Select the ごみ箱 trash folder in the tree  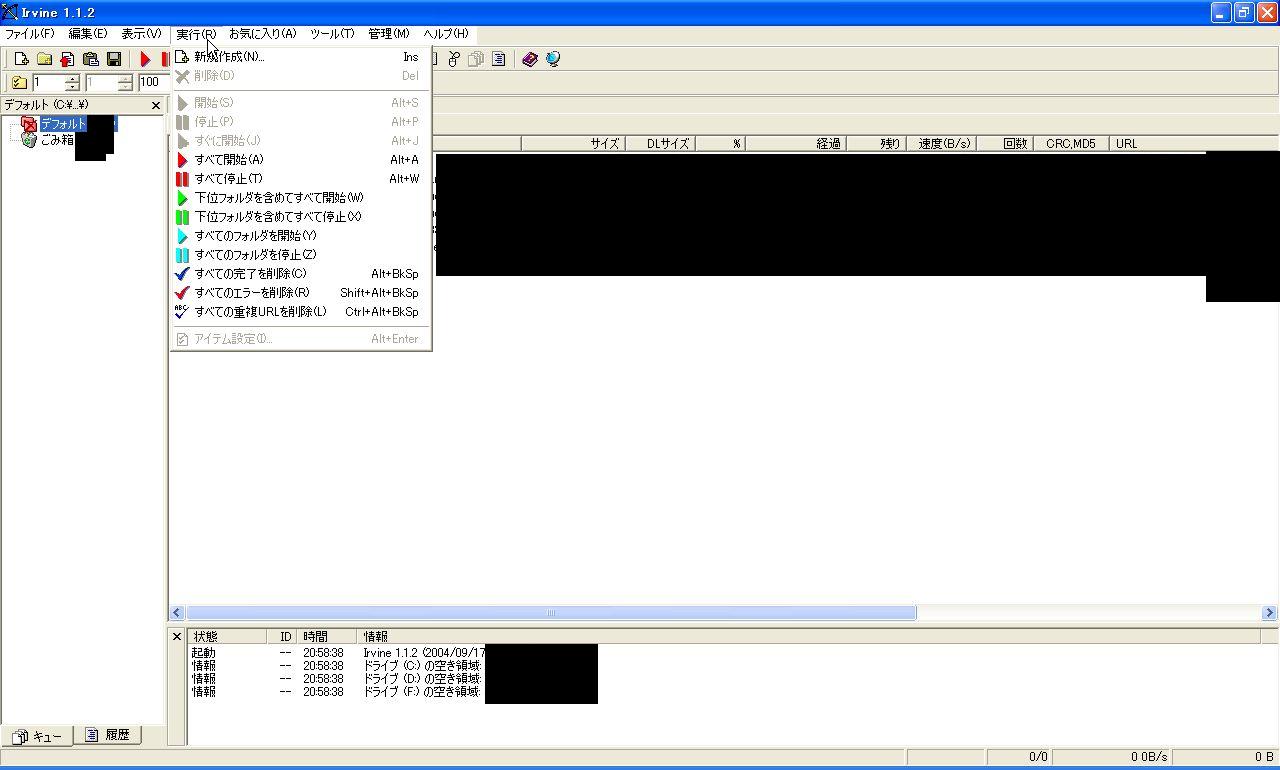[57, 140]
